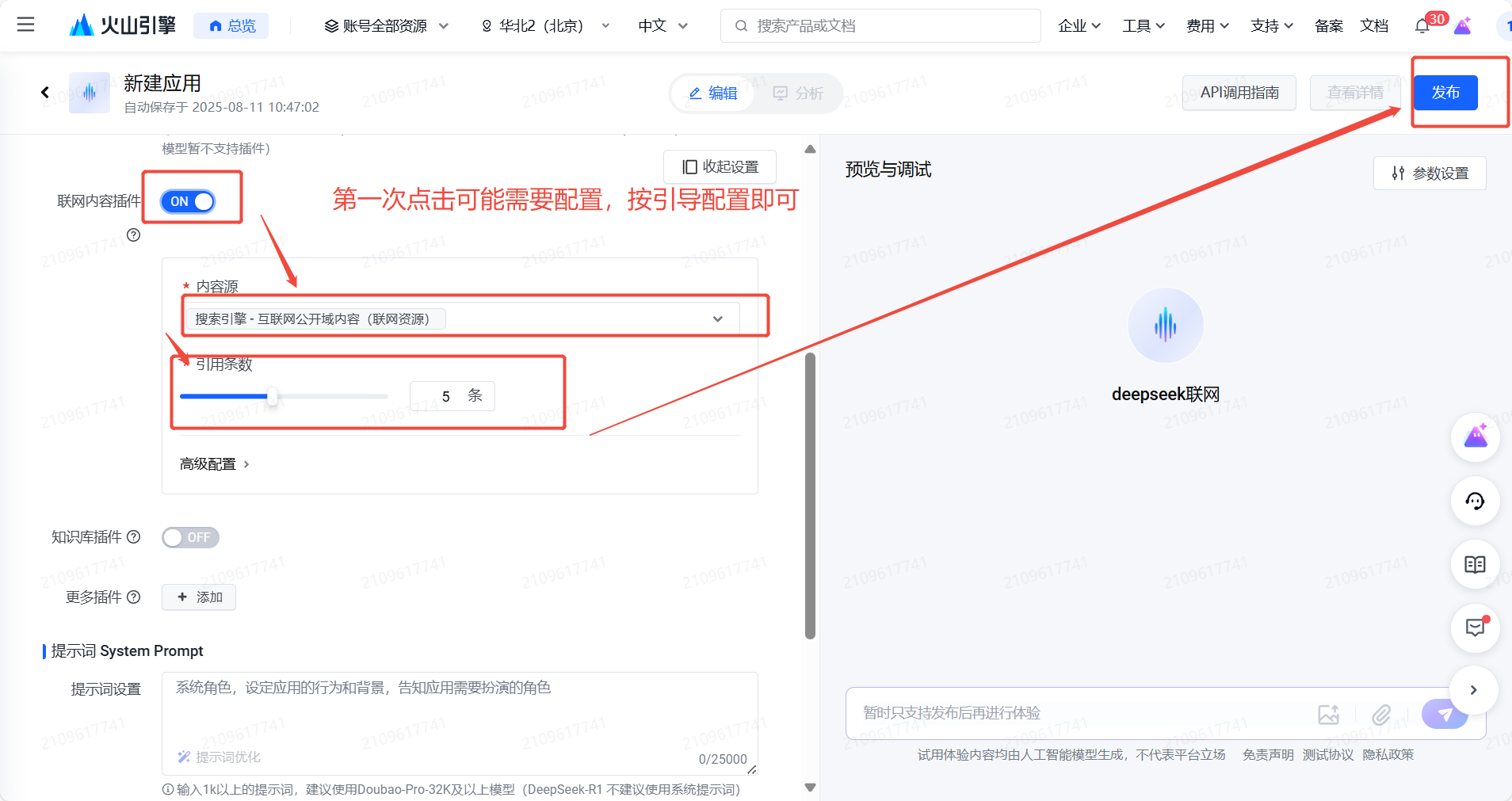This screenshot has height=801, width=1512.
Task: Open the 费用 menu
Action: point(1208,26)
